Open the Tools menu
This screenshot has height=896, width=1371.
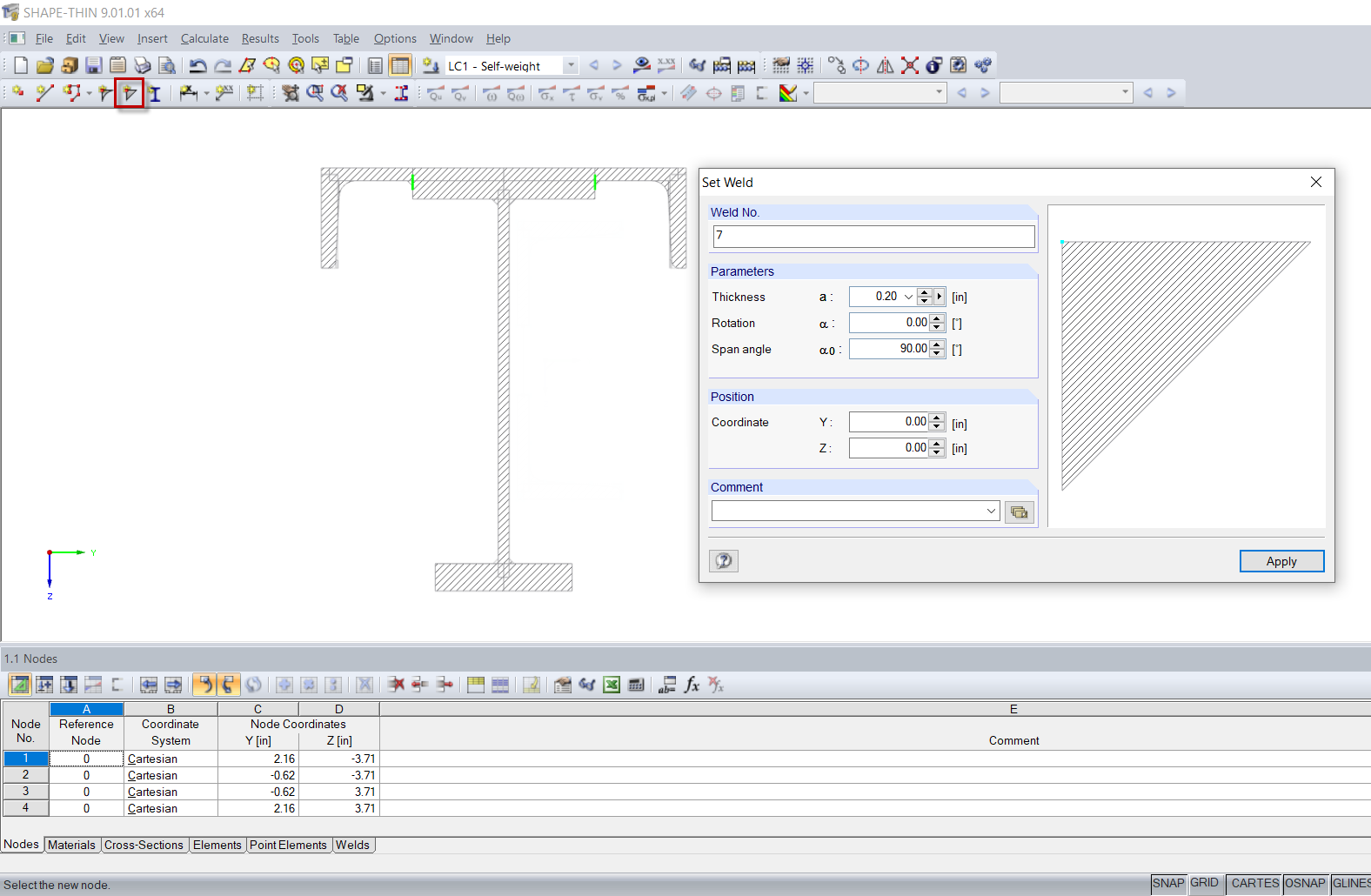[305, 38]
